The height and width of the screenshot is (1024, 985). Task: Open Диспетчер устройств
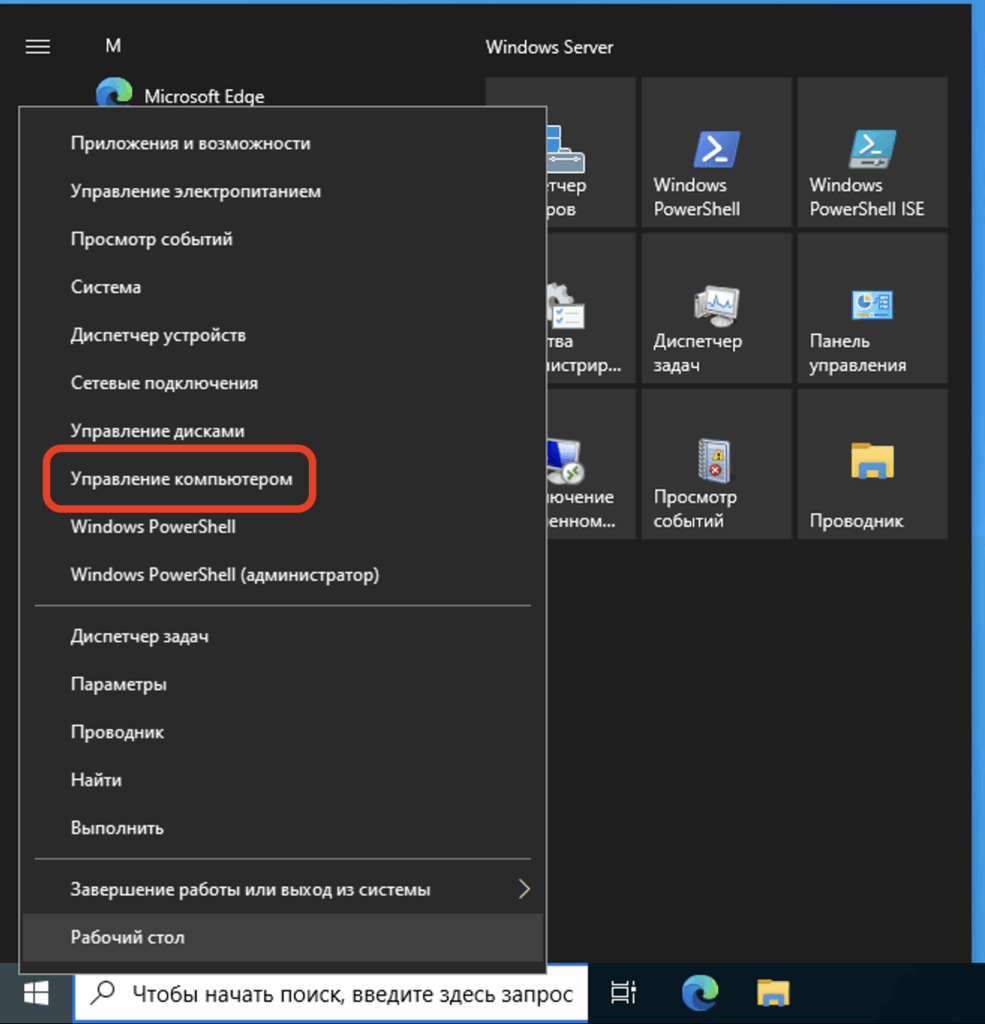(x=283, y=335)
